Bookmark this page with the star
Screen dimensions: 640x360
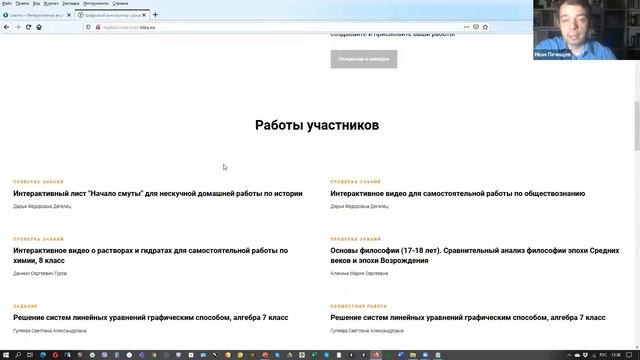click(x=485, y=27)
